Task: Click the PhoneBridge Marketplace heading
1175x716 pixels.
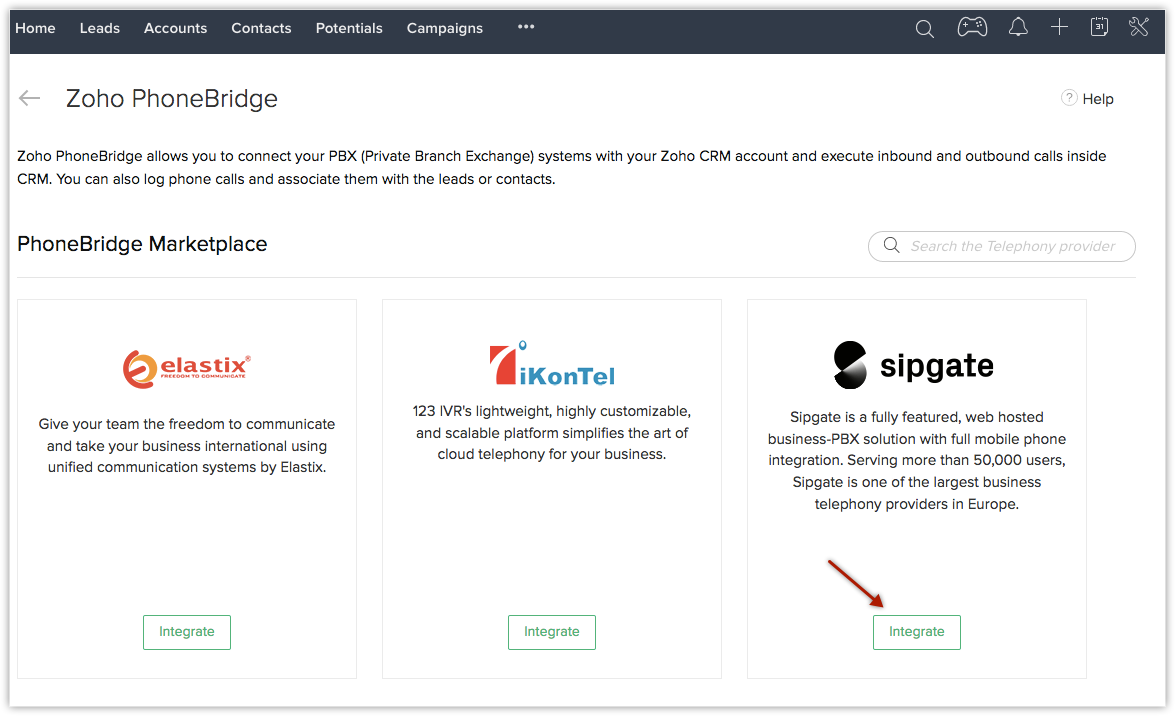Action: pos(142,244)
